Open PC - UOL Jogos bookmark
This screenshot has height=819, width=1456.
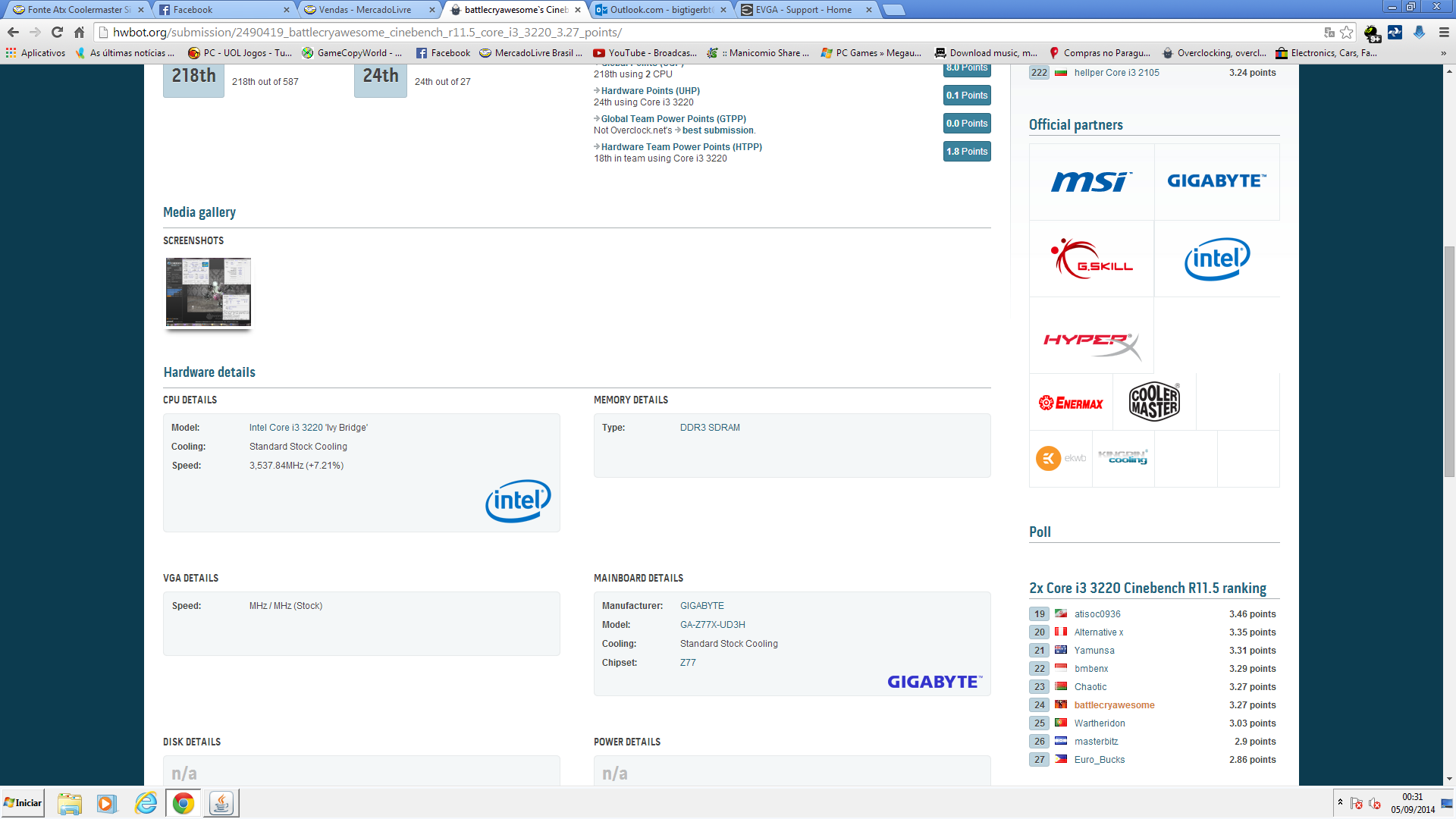click(x=240, y=53)
